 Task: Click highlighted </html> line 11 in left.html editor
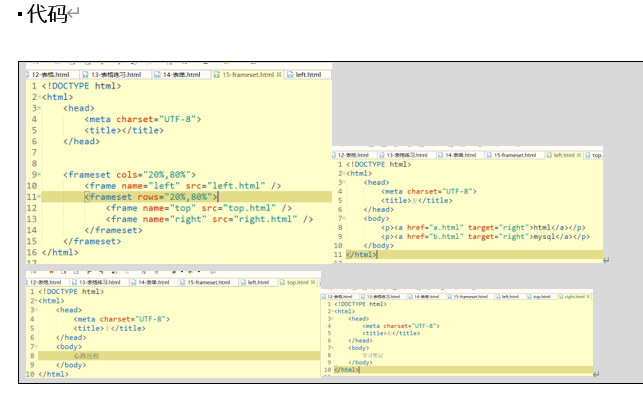(x=474, y=254)
